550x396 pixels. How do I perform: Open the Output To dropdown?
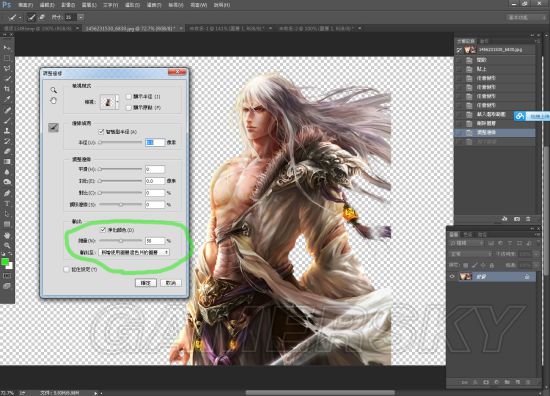click(x=134, y=252)
